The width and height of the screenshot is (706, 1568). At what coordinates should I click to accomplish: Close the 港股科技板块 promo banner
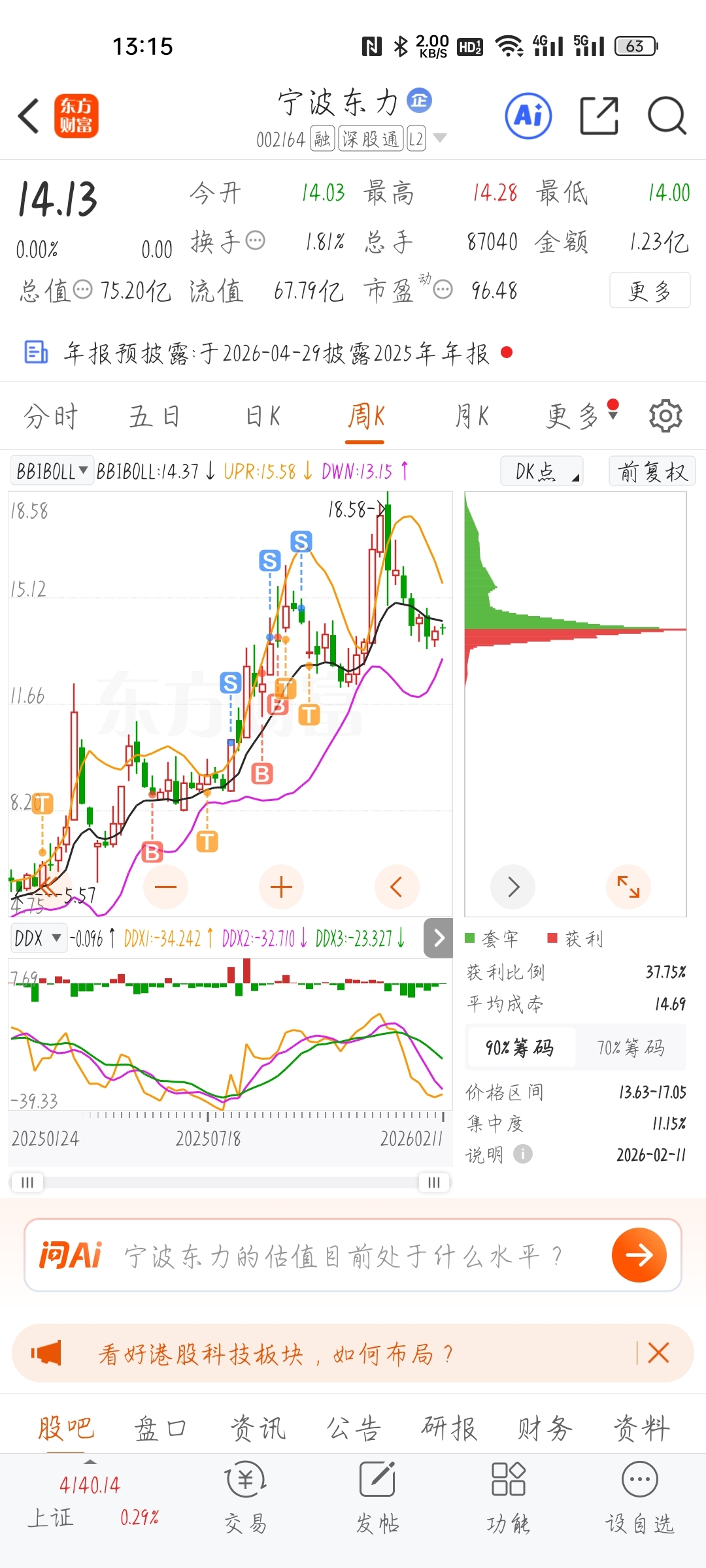tap(658, 1353)
